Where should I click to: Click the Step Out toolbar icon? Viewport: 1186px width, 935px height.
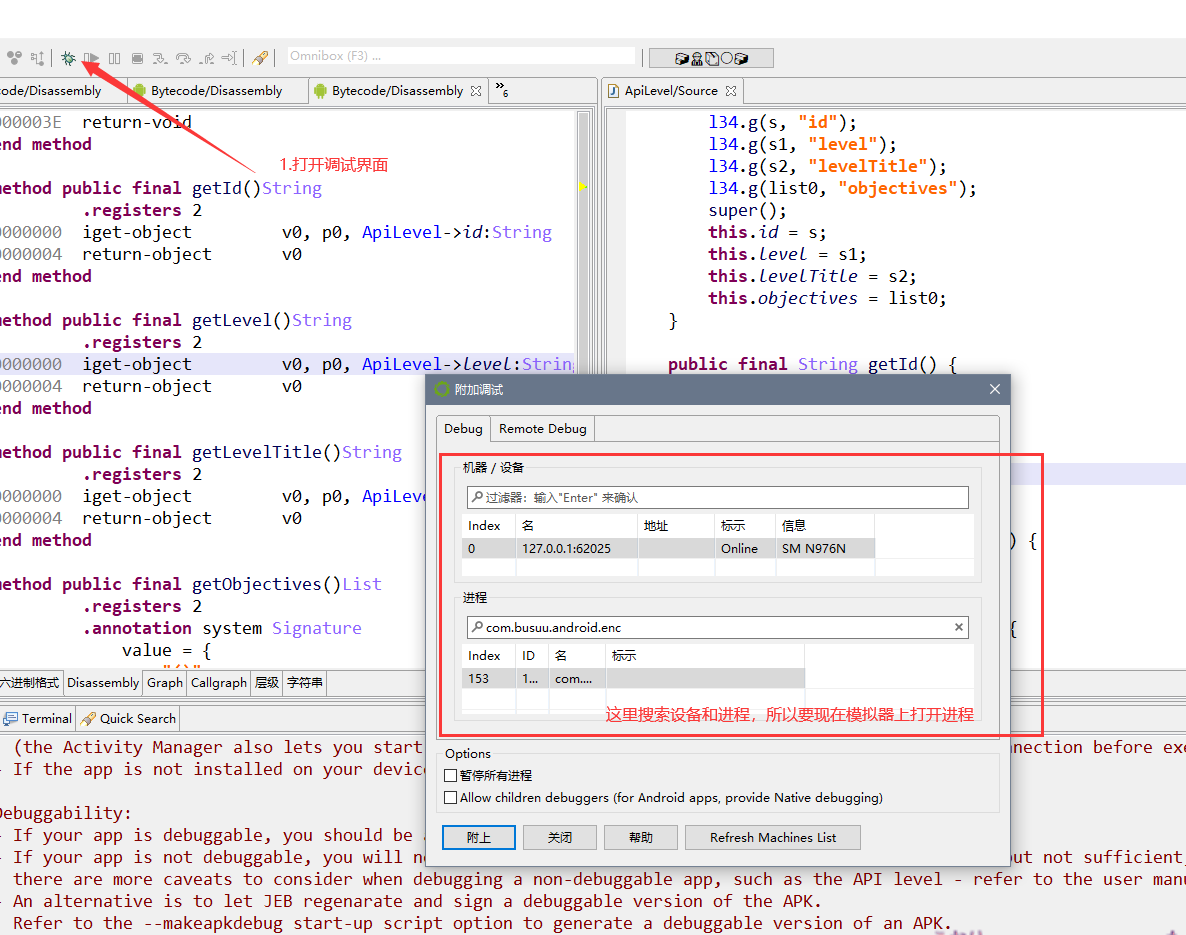[206, 58]
